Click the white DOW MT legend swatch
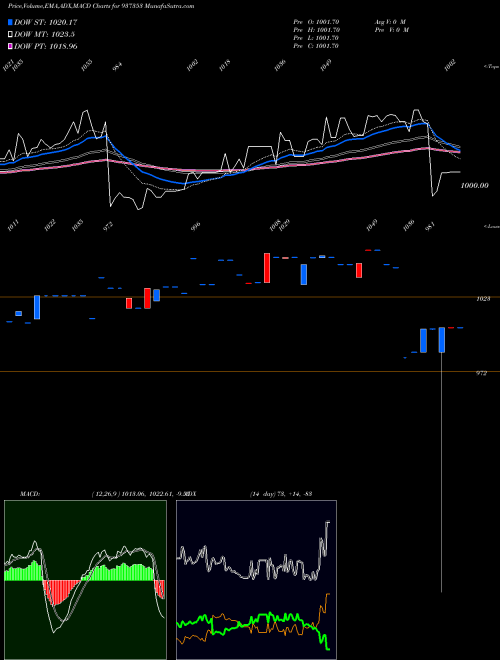Screen dimensions: 500x660 (10, 35)
